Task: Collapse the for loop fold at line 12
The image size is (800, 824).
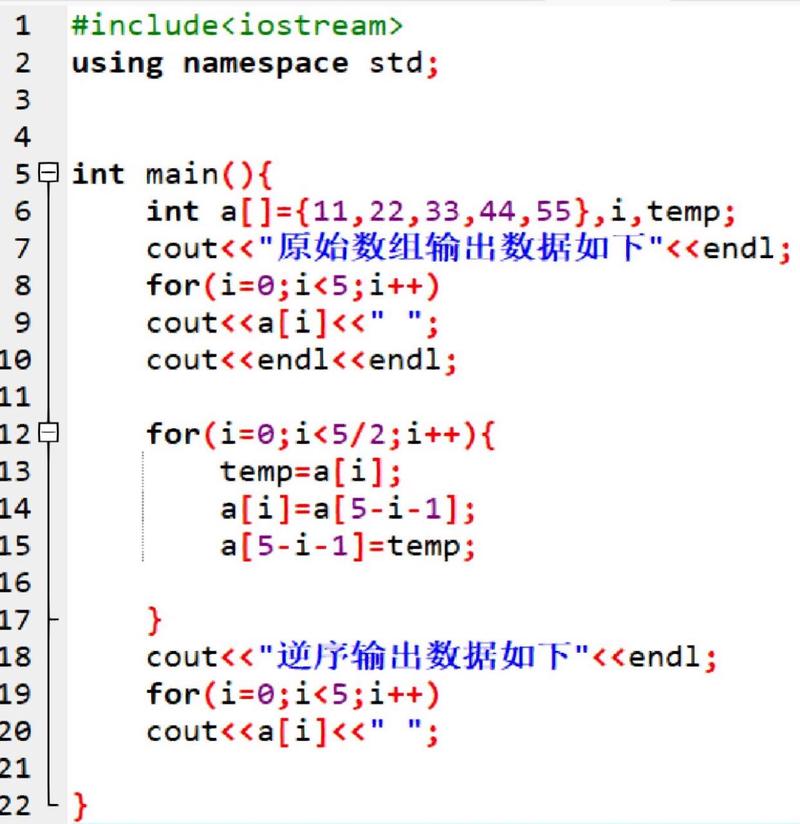Action: point(49,432)
